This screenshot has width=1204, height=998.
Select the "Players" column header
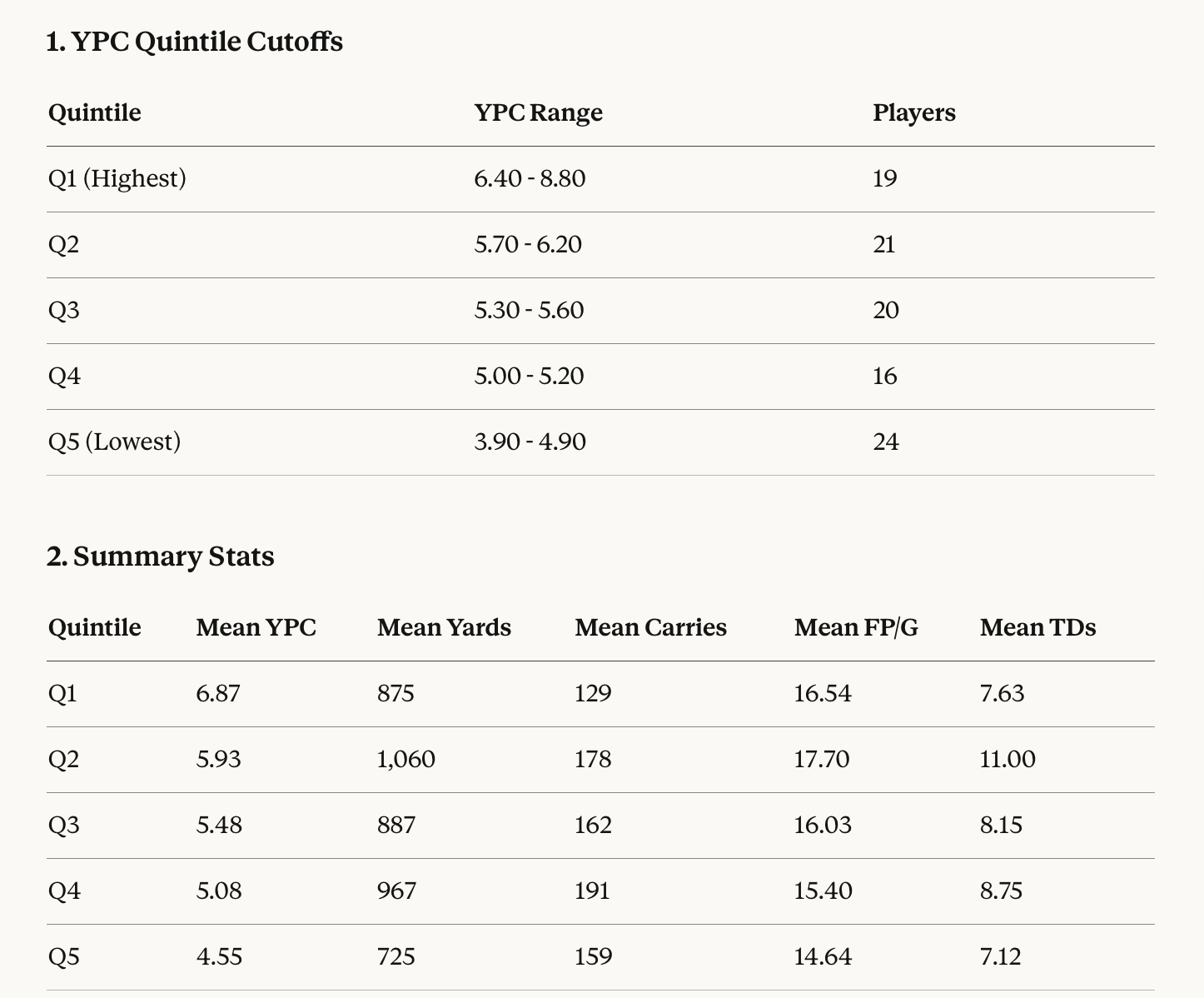[913, 112]
